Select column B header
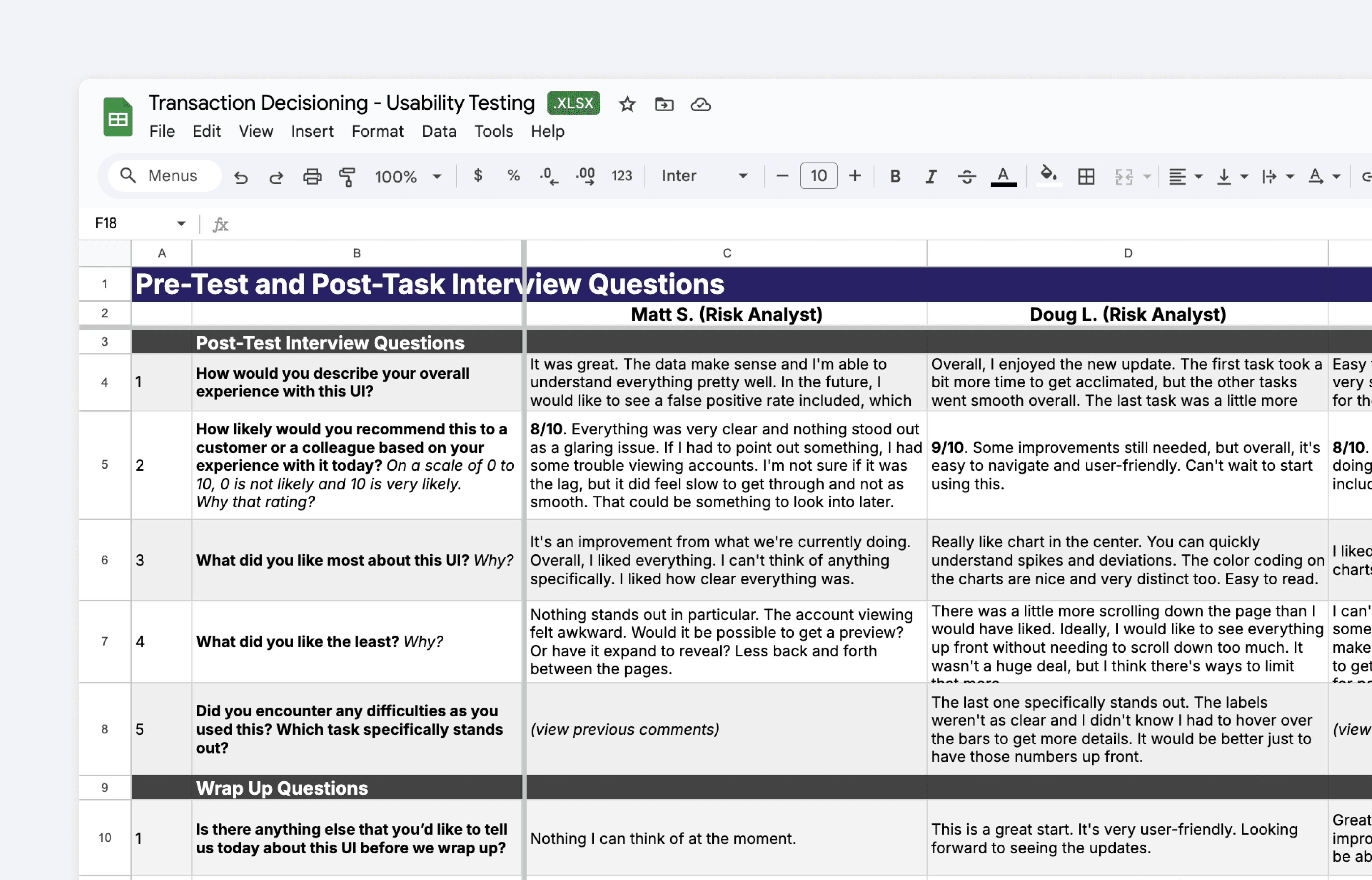 click(357, 253)
